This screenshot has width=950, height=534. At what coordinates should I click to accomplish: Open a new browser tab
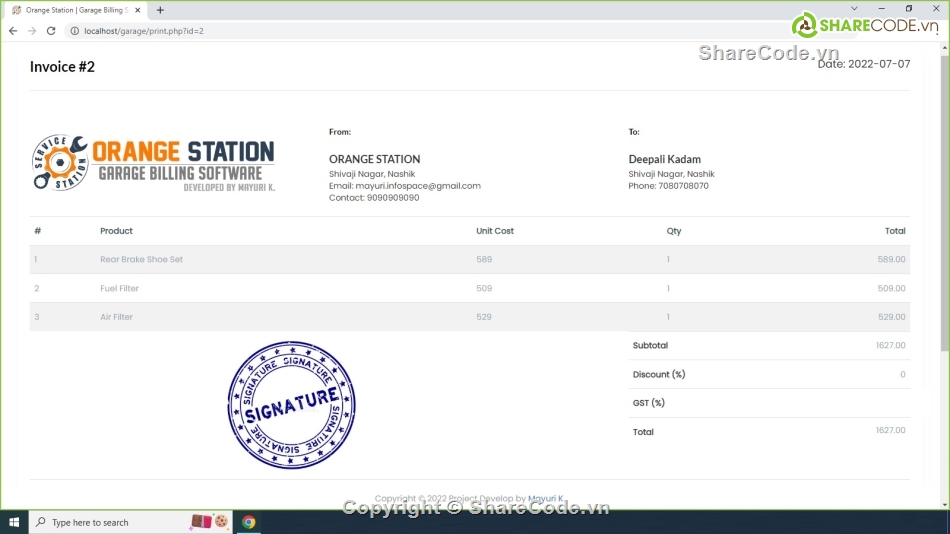(160, 10)
